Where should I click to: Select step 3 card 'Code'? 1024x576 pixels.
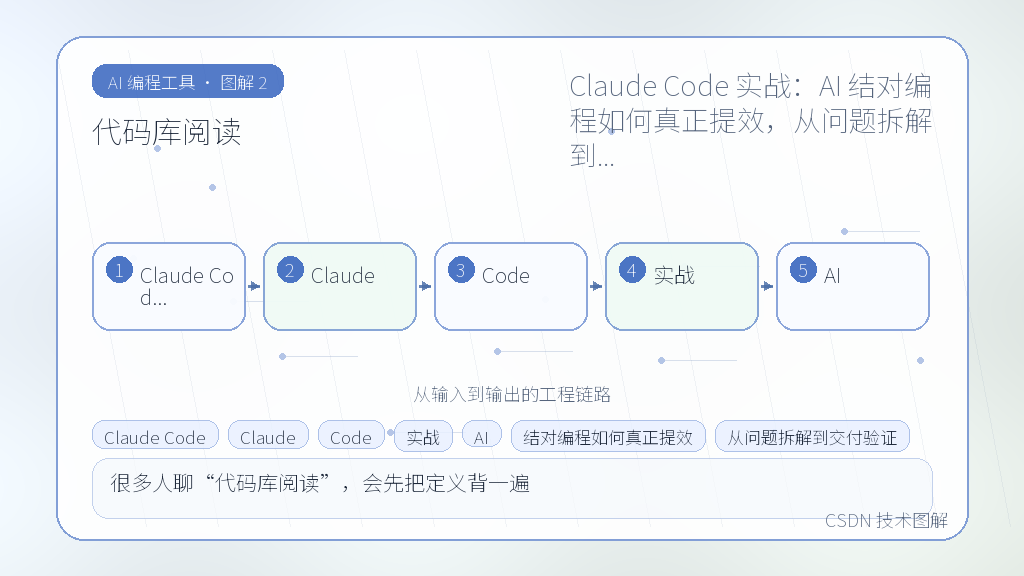511,286
